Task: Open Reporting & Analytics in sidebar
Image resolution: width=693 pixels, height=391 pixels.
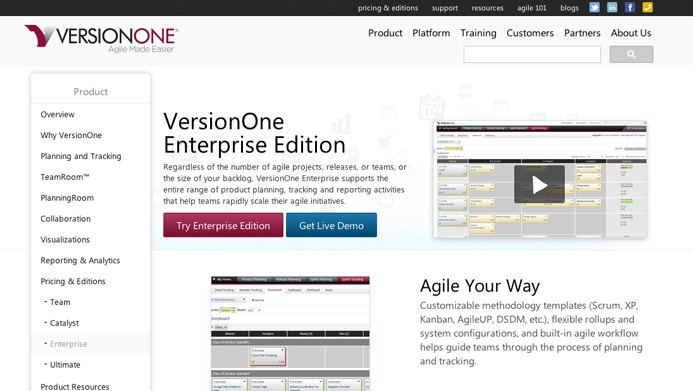Action: [80, 260]
